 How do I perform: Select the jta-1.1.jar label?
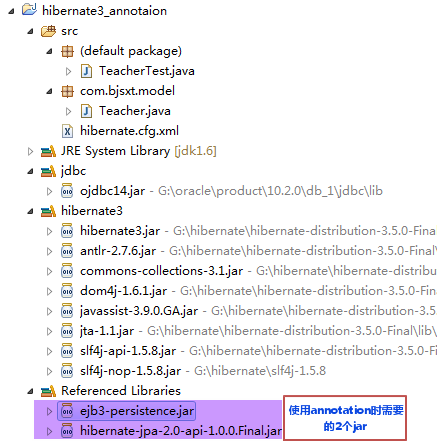coord(107,331)
